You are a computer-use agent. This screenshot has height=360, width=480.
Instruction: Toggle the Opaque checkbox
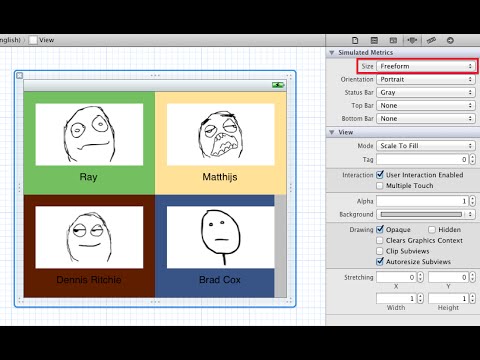point(380,229)
